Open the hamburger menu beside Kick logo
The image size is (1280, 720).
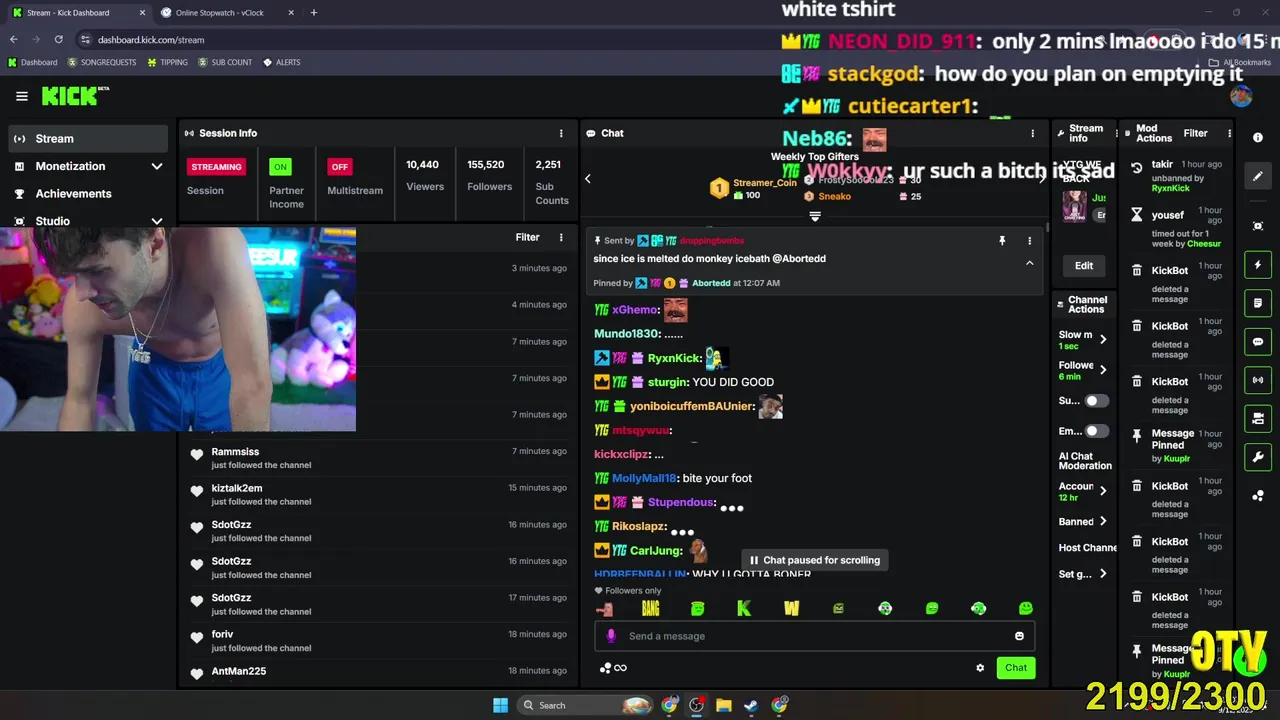22,96
